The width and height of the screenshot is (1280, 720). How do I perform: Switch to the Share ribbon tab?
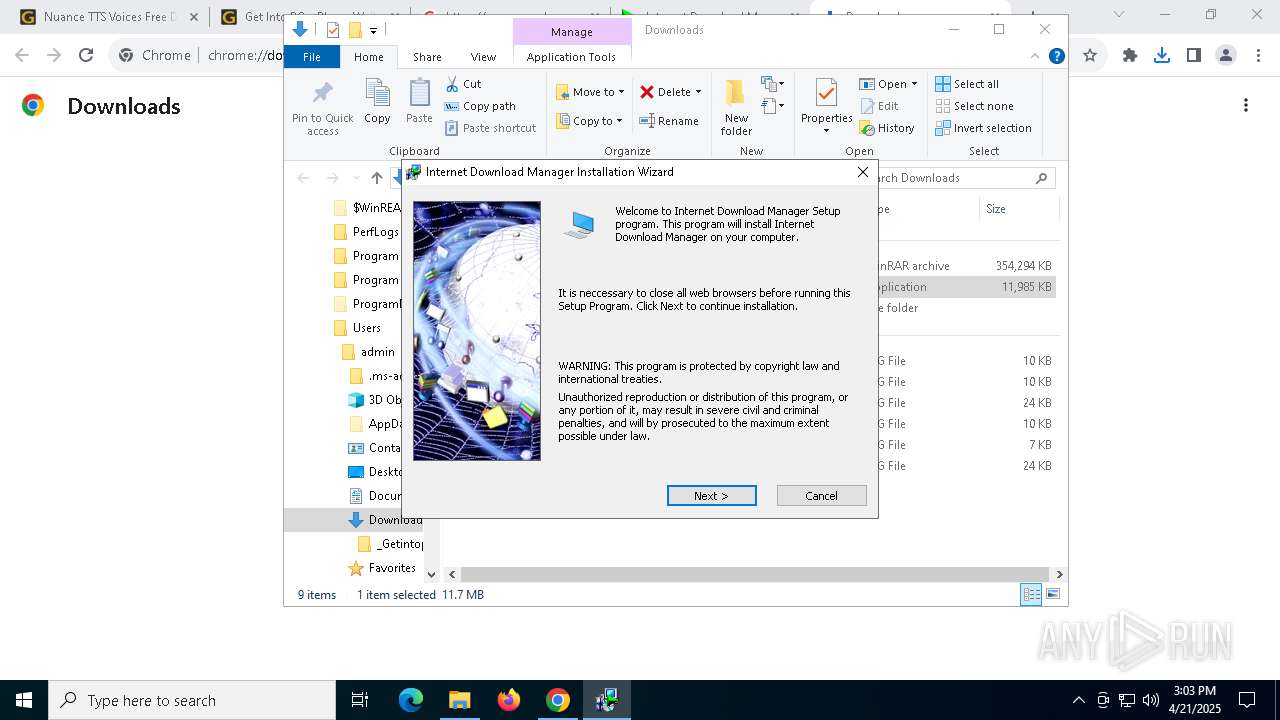coord(427,57)
